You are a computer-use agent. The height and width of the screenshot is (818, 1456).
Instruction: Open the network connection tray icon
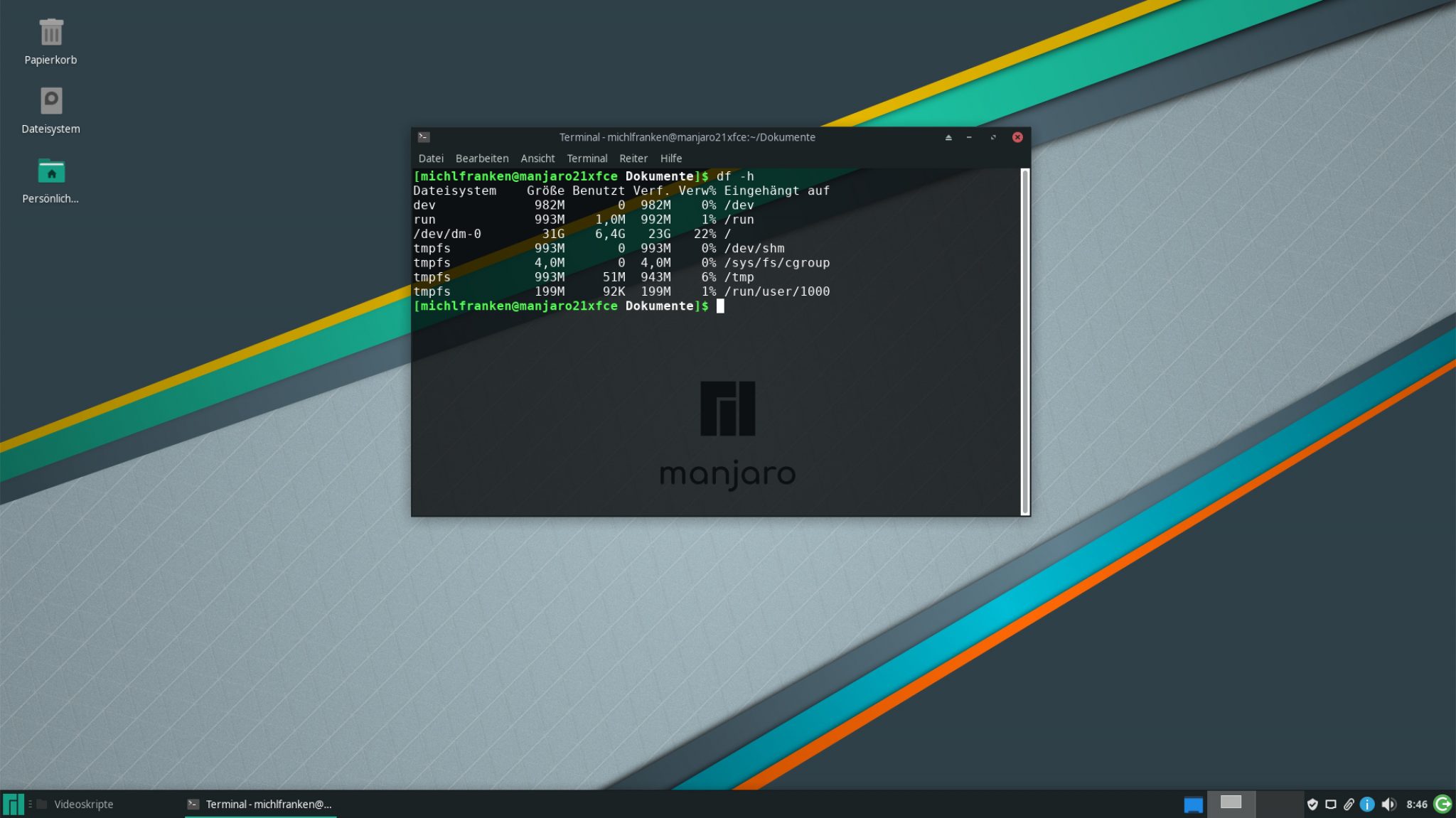(1331, 804)
